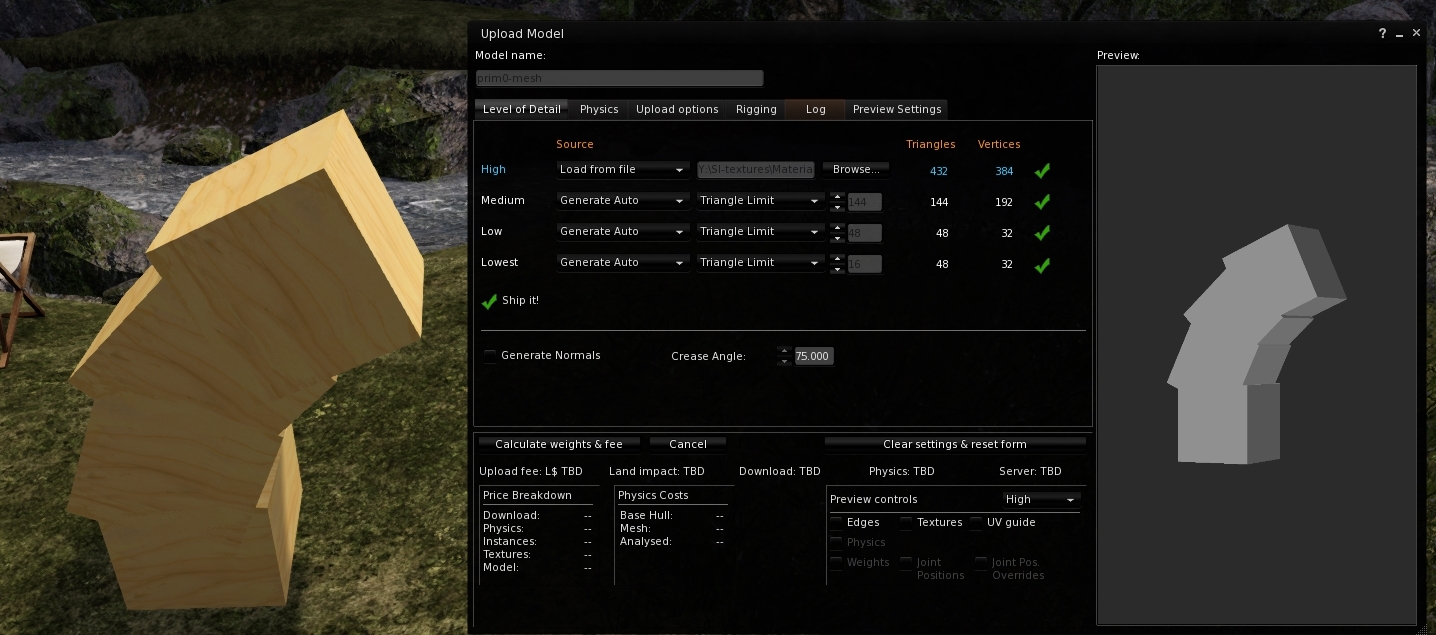Increase Medium triangle limit with the up arrow
The image size is (1436, 635).
[837, 196]
